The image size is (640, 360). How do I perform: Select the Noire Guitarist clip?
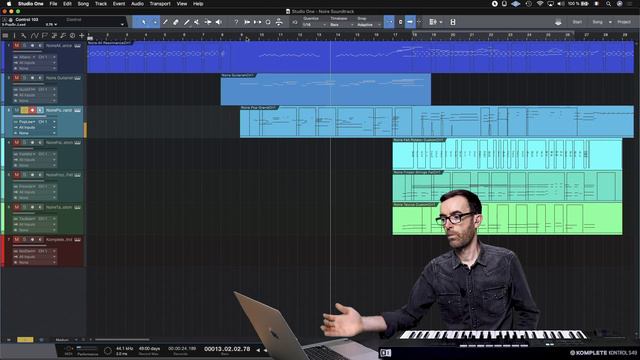pos(326,89)
